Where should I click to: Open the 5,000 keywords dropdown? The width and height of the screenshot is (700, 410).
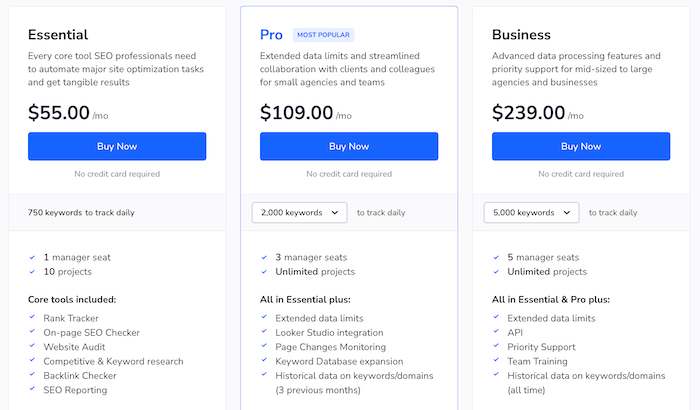531,212
